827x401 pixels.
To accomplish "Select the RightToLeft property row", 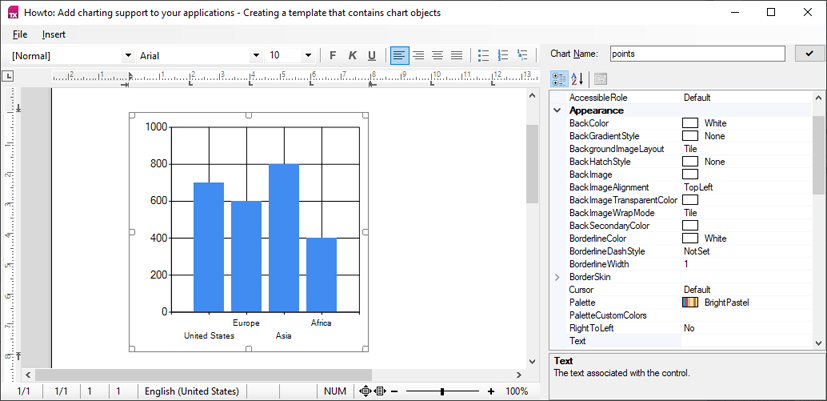I will pos(689,328).
